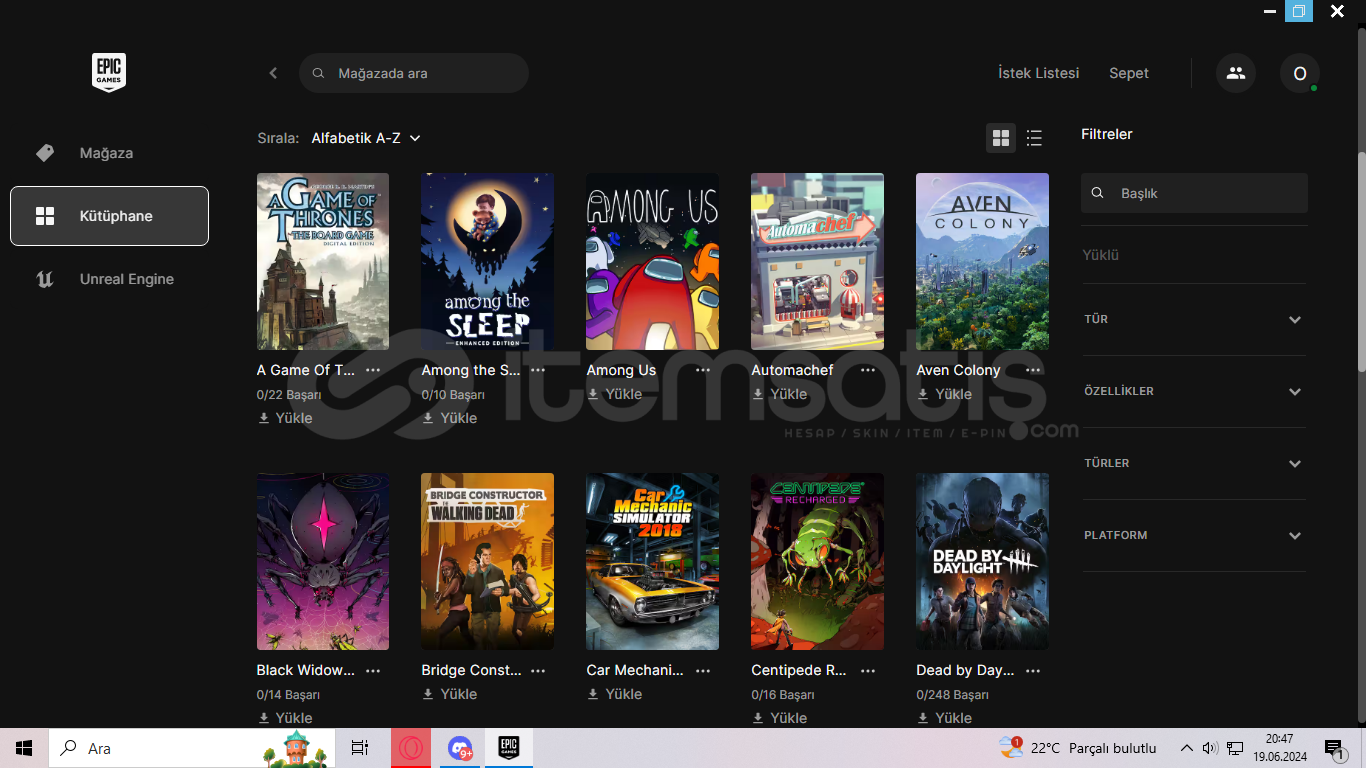
Task: Open the Among Us cover thumbnail
Action: (x=653, y=262)
